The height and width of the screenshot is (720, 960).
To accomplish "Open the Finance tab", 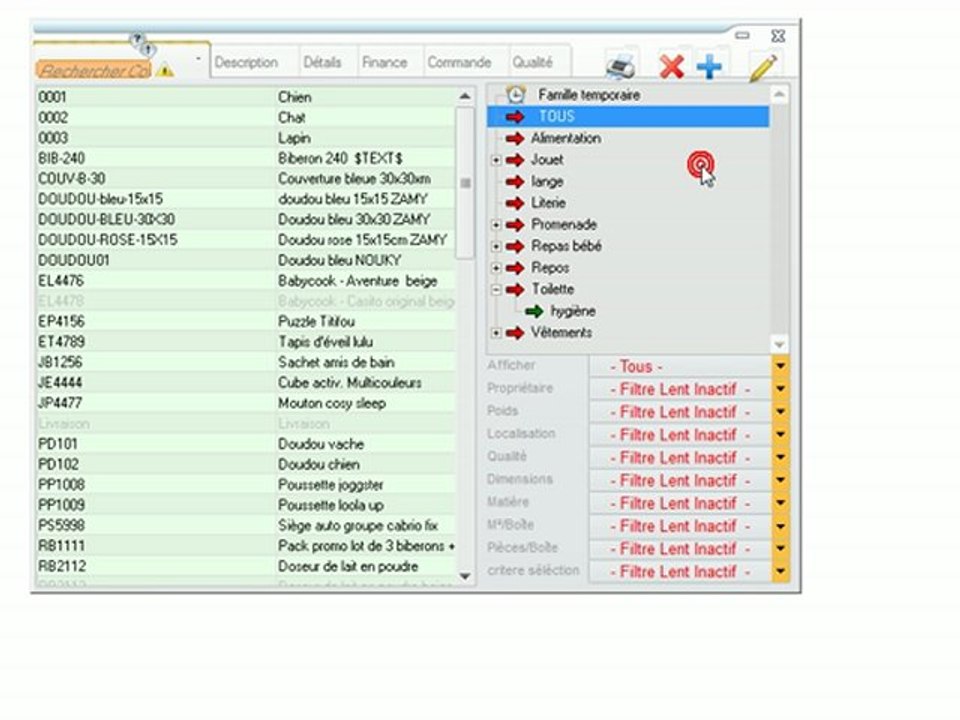I will coord(384,62).
